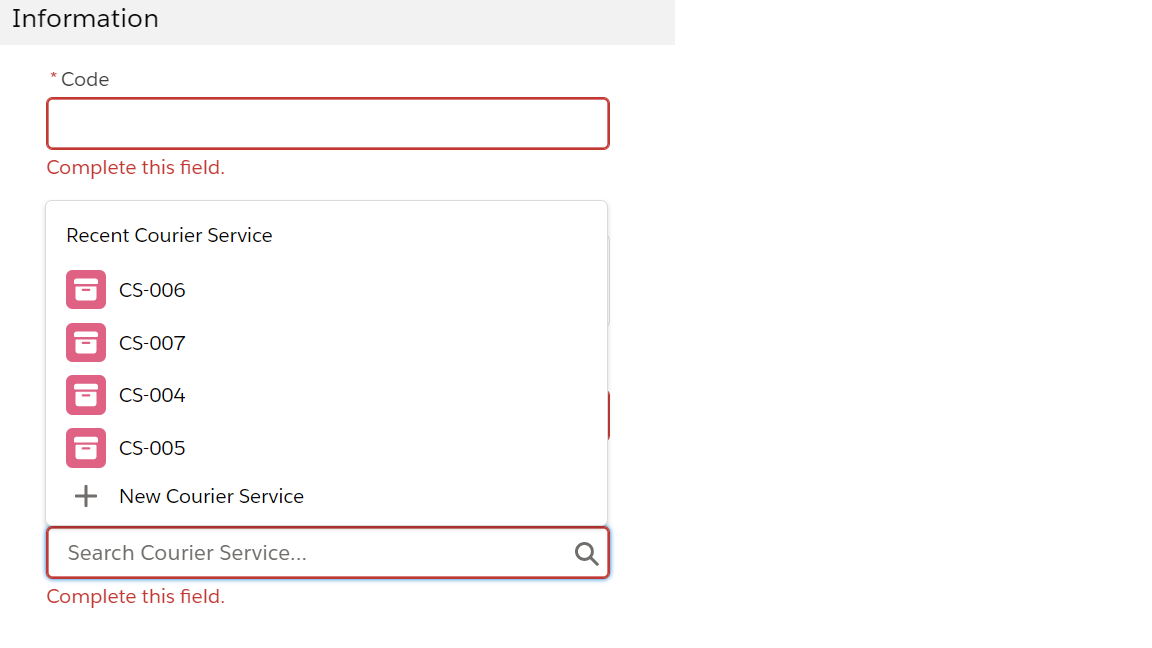Click the CS-007 record box icon
This screenshot has width=1152, height=648.
(86, 343)
